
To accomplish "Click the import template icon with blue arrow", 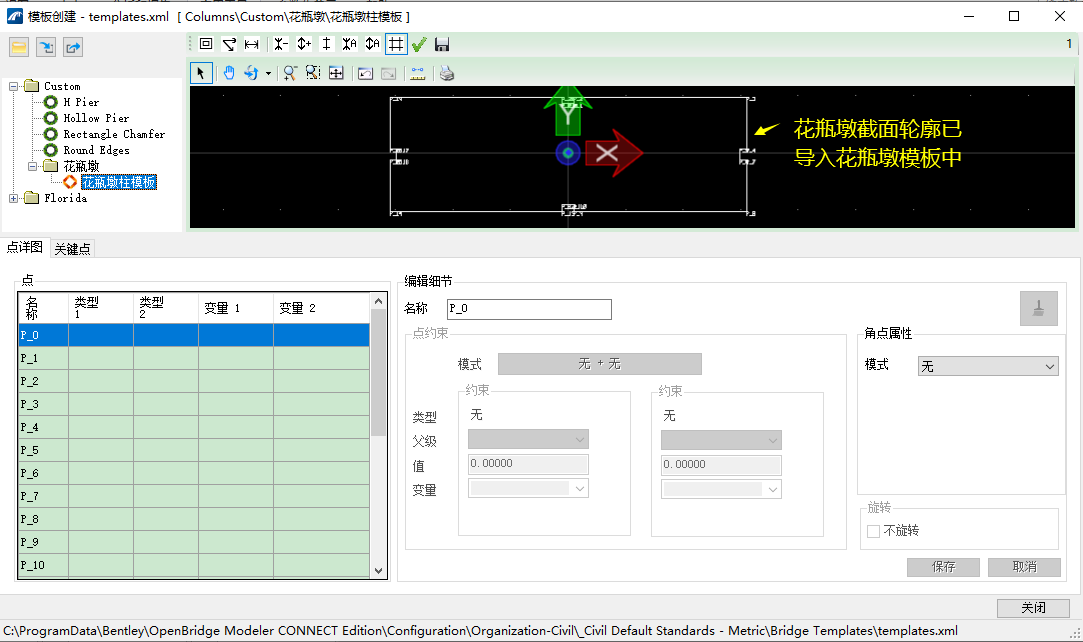I will pyautogui.click(x=46, y=47).
